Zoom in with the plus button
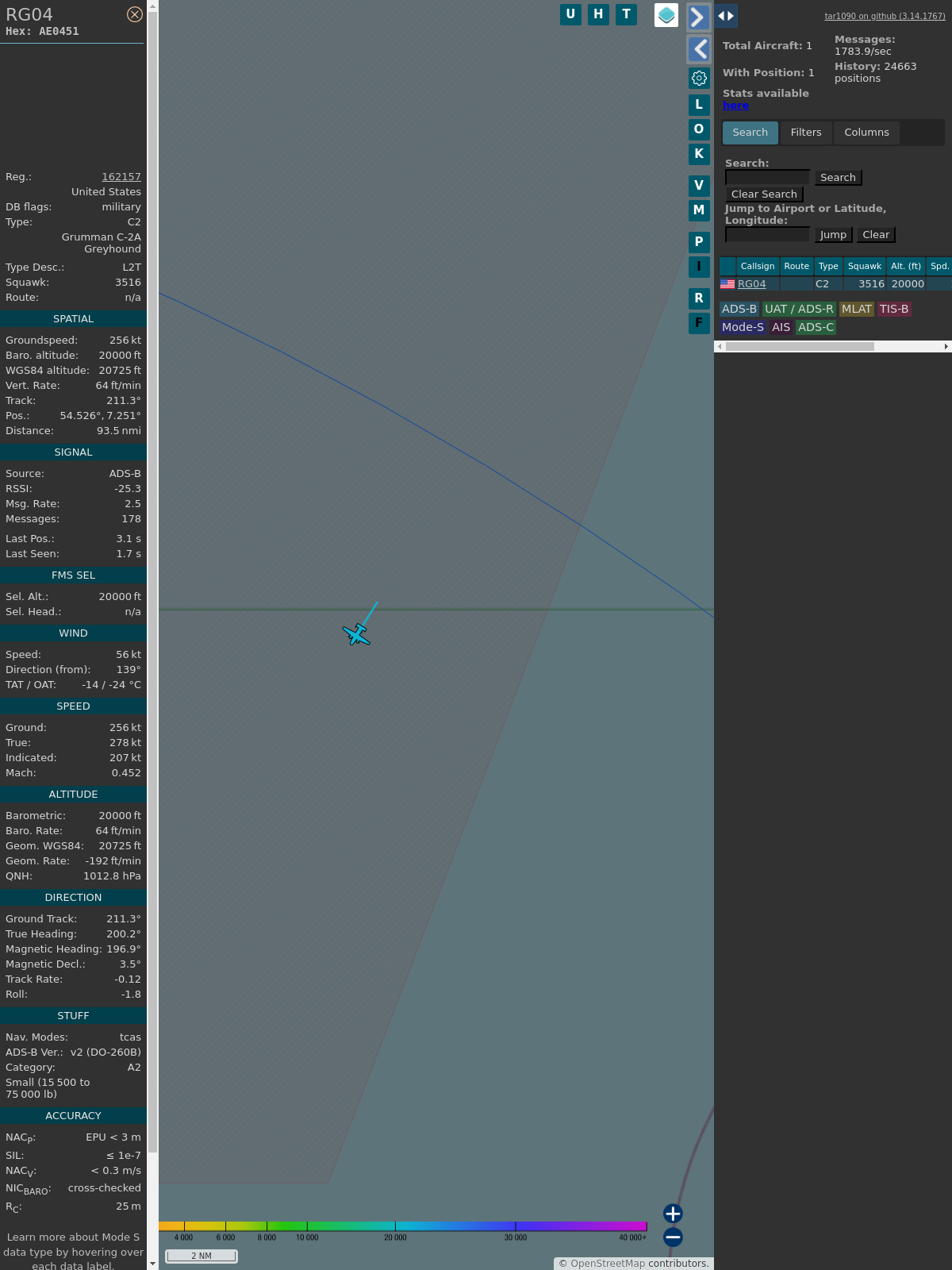952x1270 pixels. click(x=673, y=1214)
